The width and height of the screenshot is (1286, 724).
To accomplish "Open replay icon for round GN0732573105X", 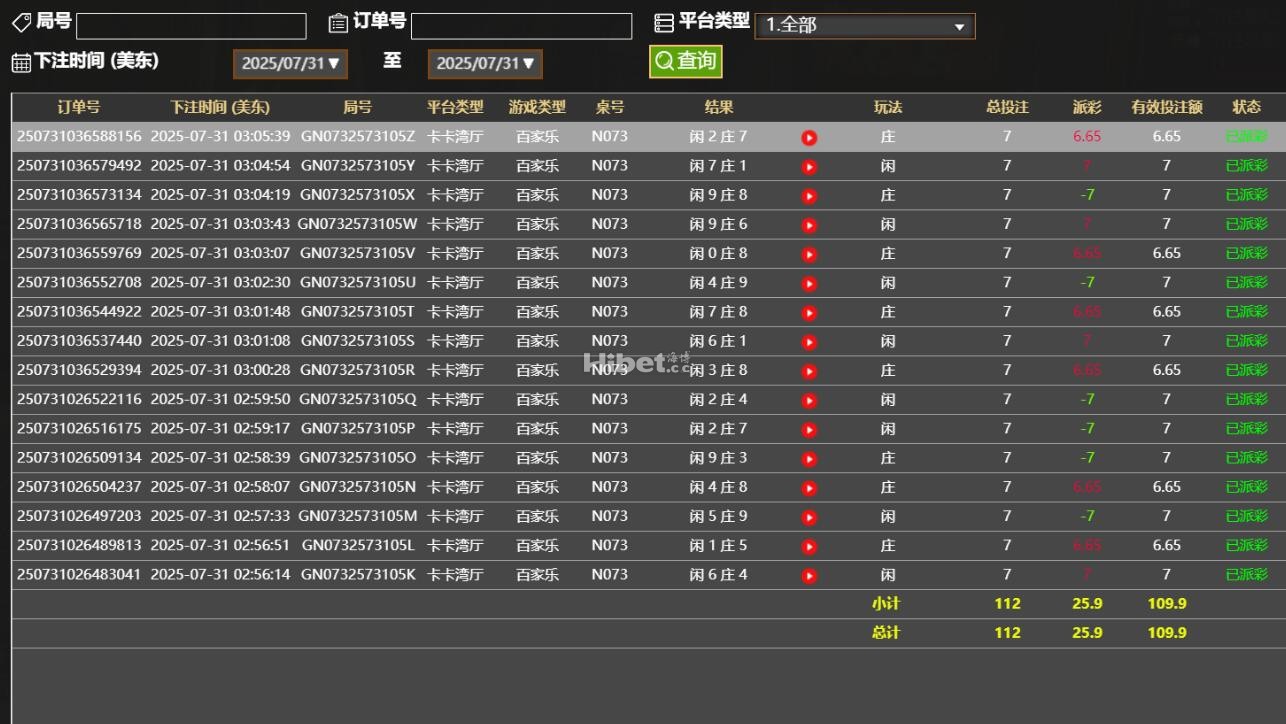I will [x=809, y=196].
